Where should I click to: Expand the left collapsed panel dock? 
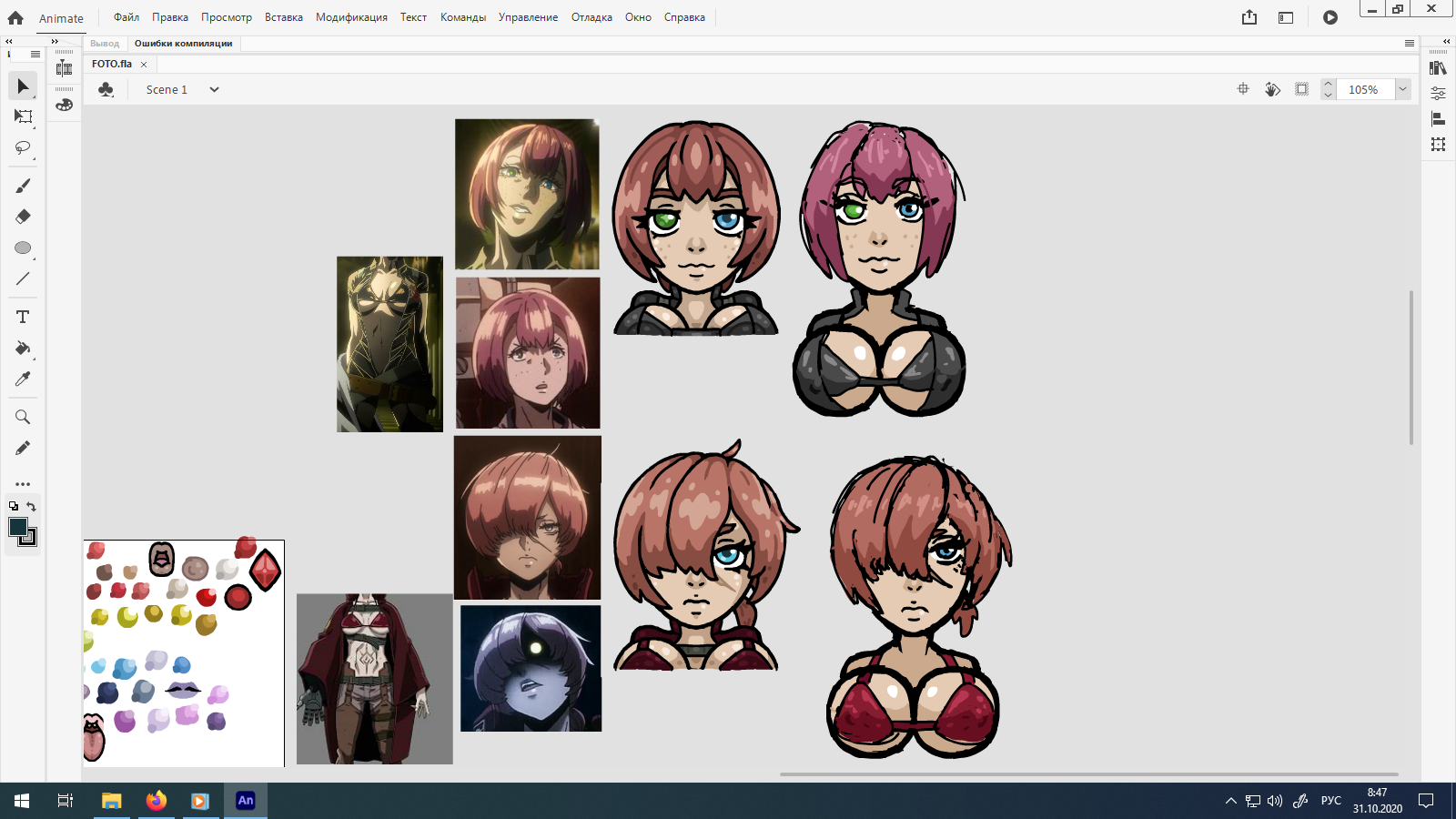[x=55, y=41]
